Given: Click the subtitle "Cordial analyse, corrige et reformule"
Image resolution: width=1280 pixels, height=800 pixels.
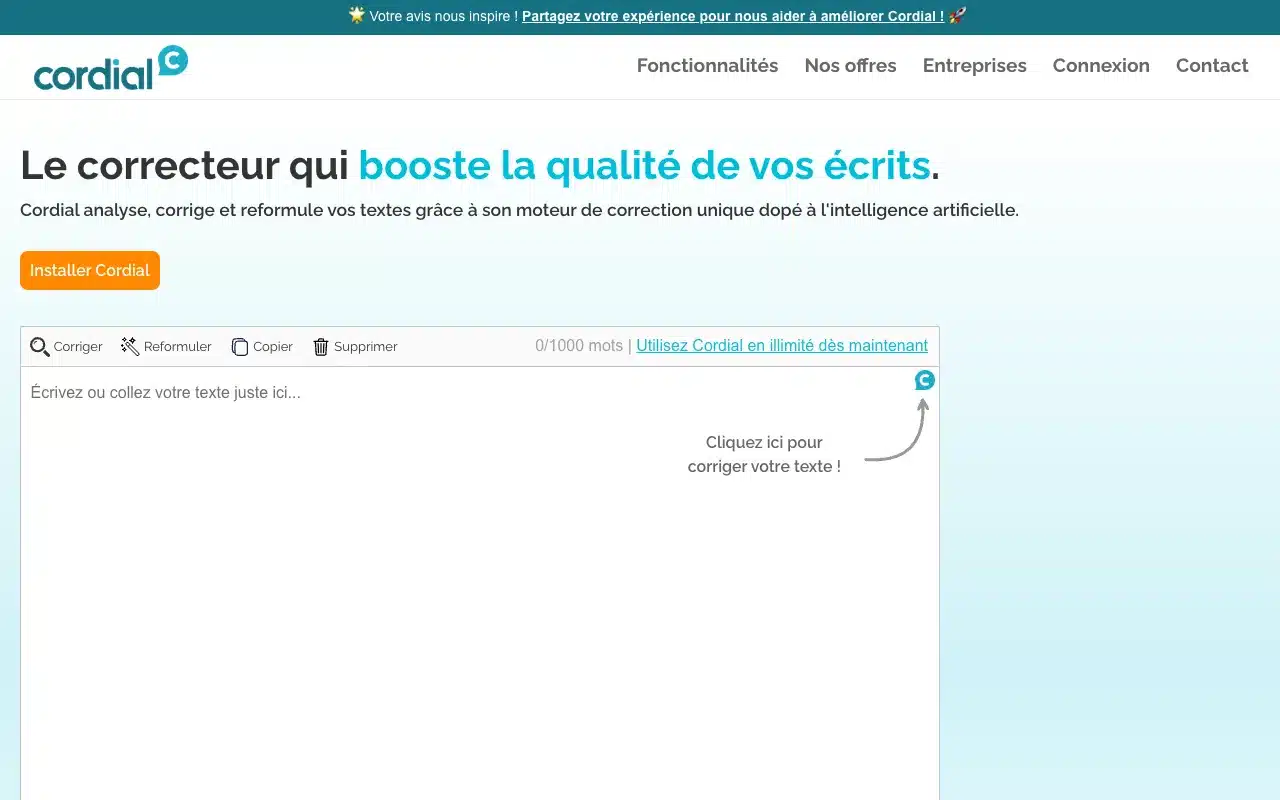Looking at the screenshot, I should tap(519, 211).
